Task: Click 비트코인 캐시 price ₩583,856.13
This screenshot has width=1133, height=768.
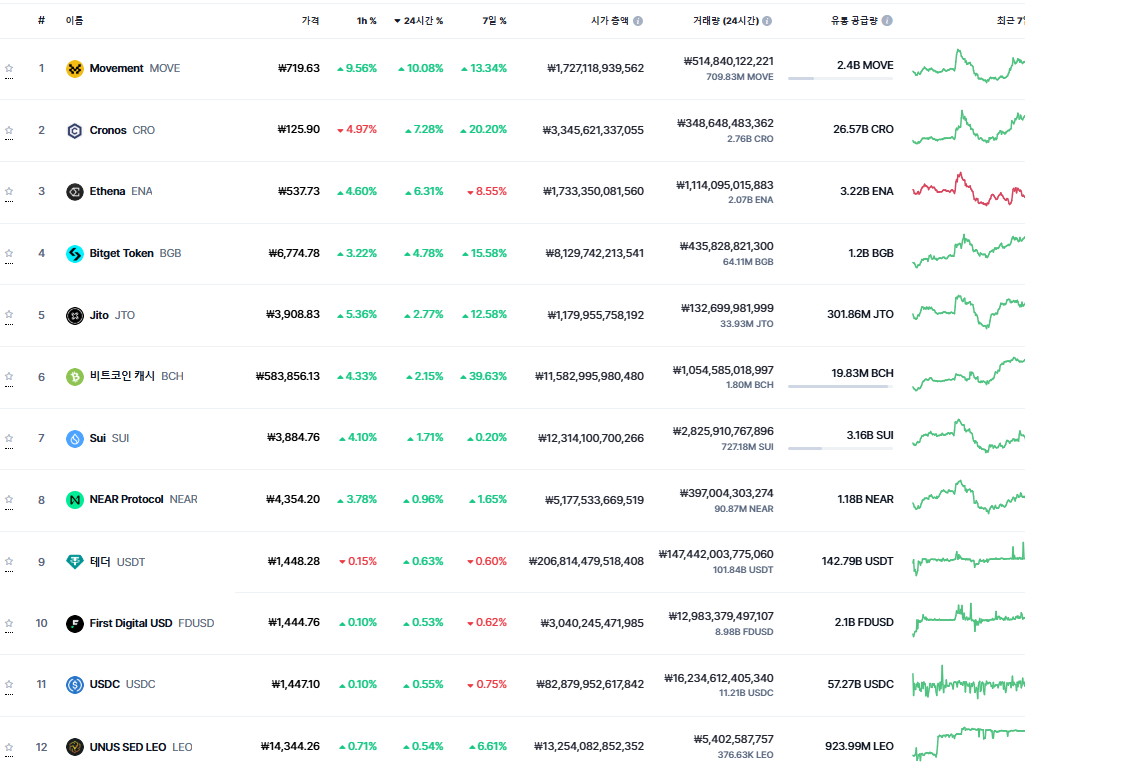Action: coord(288,376)
